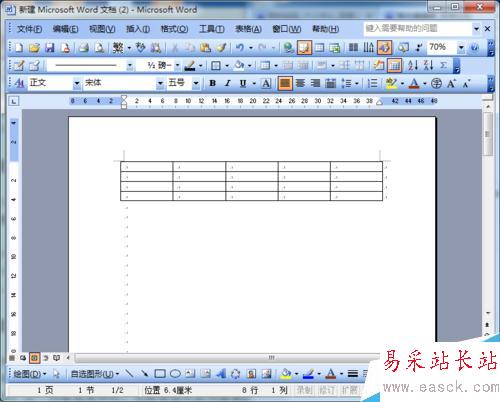This screenshot has width=500, height=402.
Task: Select the Line tool in the Drawing toolbar
Action: pos(129,374)
